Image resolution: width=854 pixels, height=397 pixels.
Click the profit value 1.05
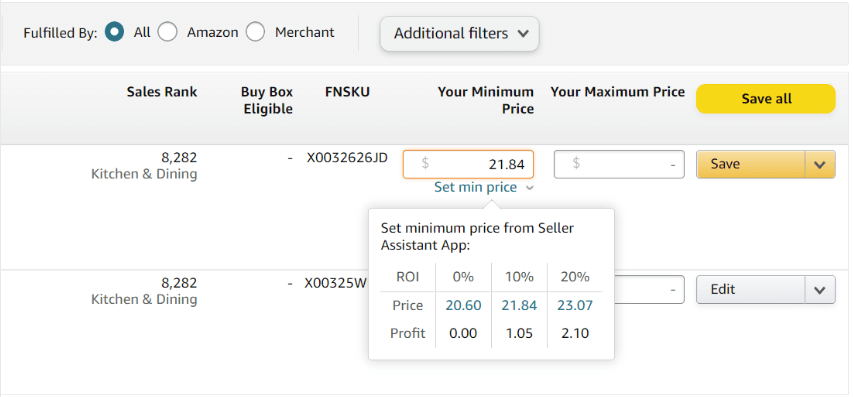coord(519,333)
